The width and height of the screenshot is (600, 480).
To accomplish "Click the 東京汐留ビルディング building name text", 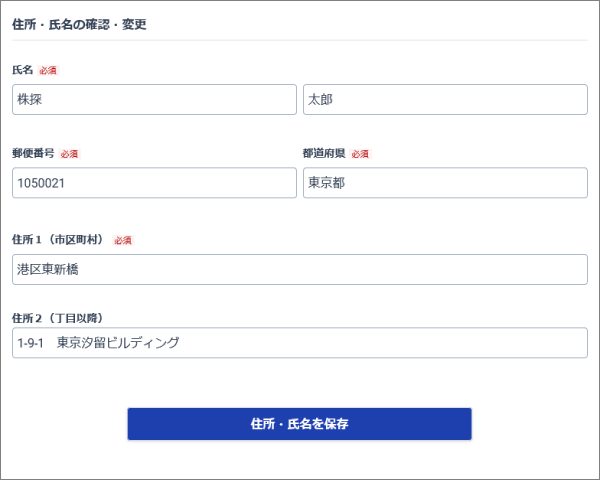I will click(x=118, y=343).
